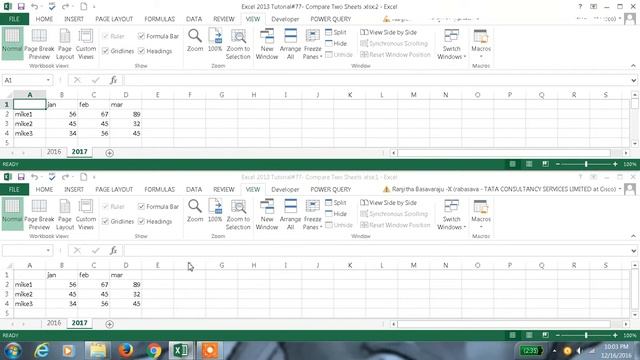
Task: Expand formula bar in top window
Action: coord(633,80)
